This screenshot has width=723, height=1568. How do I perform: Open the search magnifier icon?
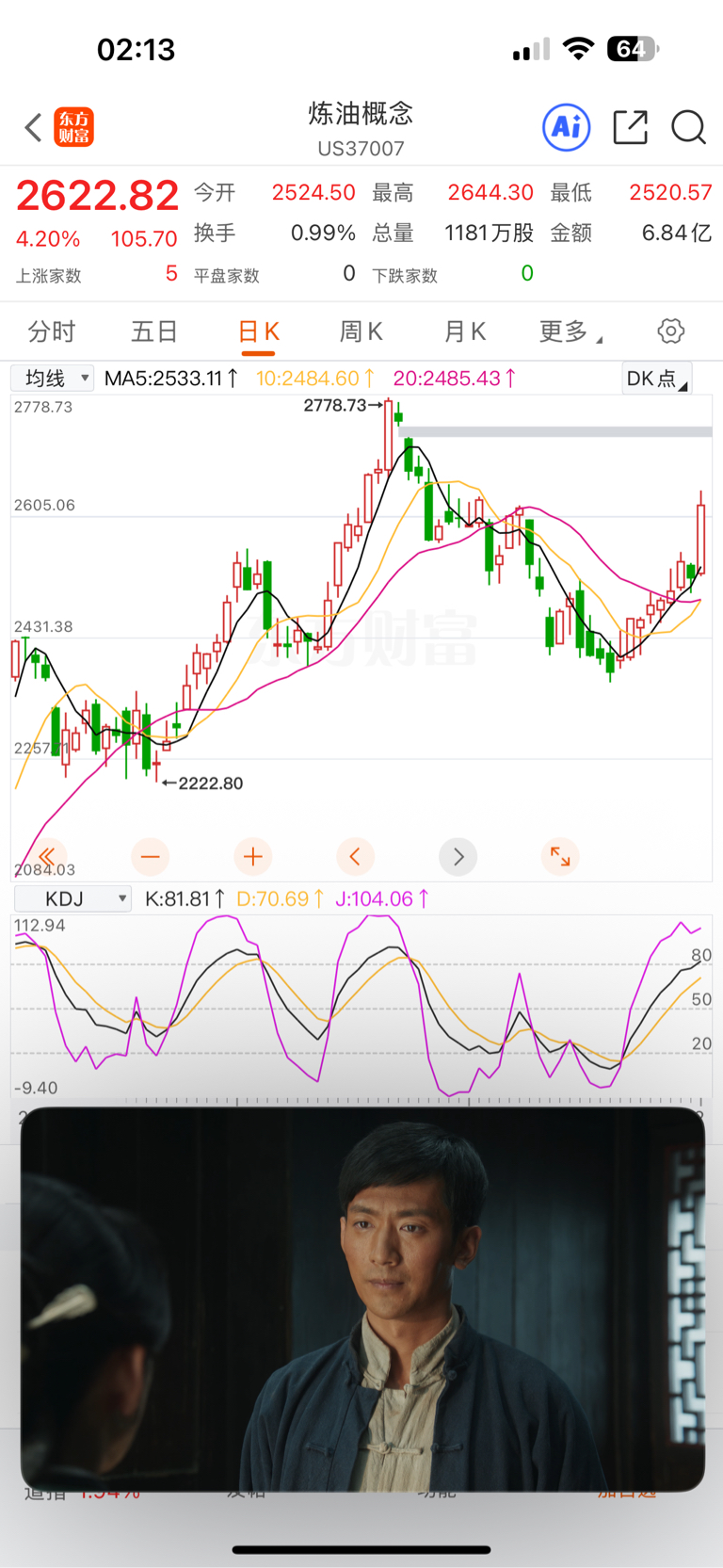coord(688,127)
